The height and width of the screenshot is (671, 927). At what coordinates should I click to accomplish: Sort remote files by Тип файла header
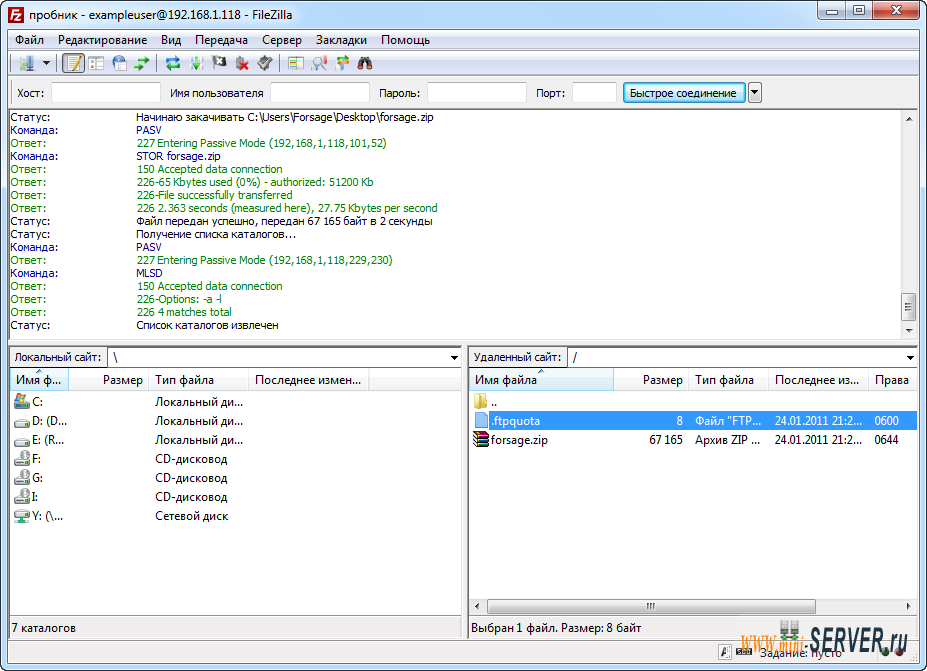click(x=728, y=380)
